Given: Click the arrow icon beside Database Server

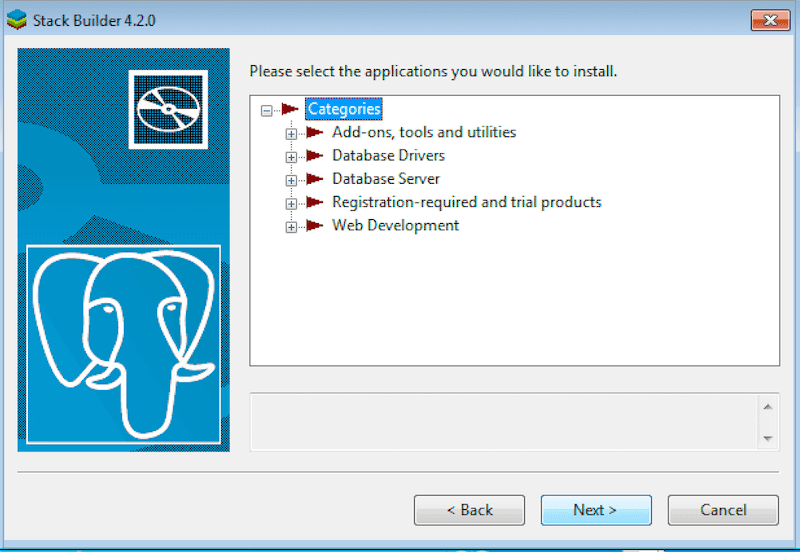Looking at the screenshot, I should pos(315,179).
